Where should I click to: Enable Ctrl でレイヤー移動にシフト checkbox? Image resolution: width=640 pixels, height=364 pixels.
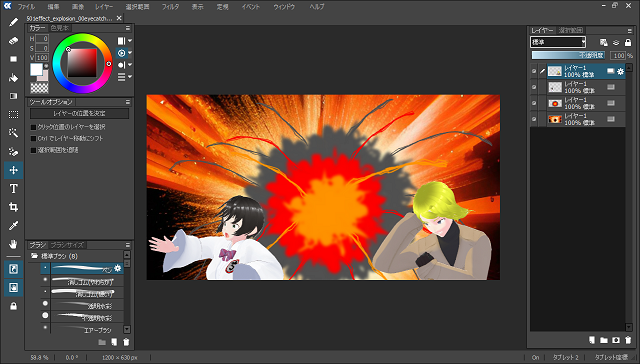[x=33, y=138]
